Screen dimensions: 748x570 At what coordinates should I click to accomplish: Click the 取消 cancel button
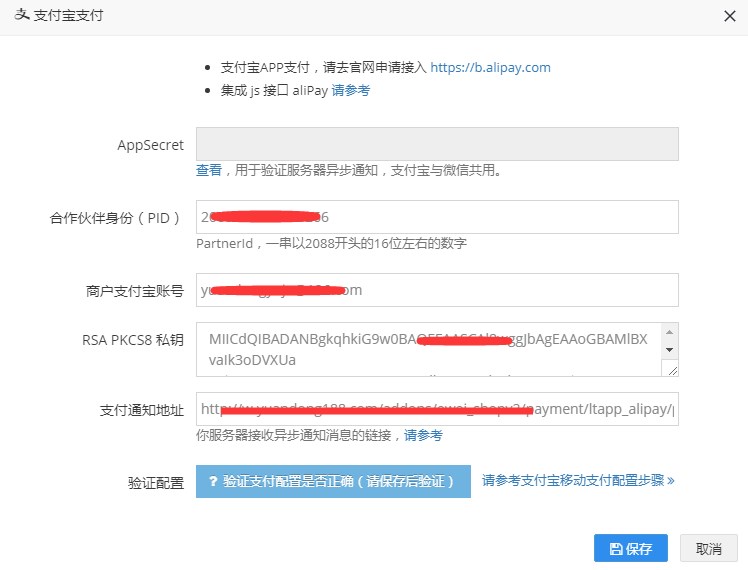[x=708, y=548]
